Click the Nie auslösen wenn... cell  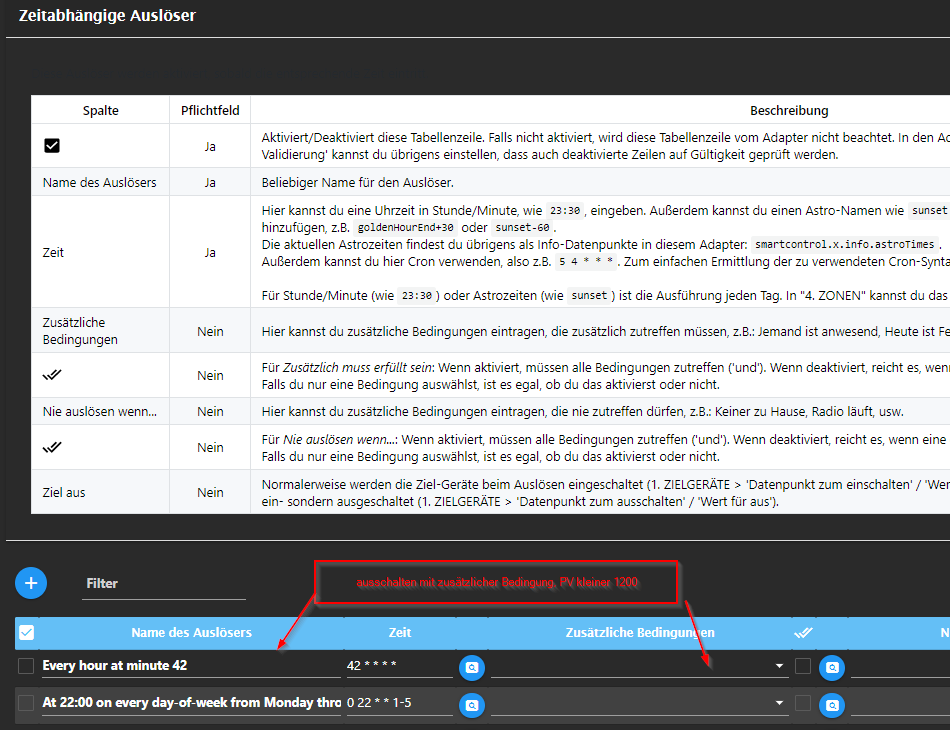pos(101,411)
